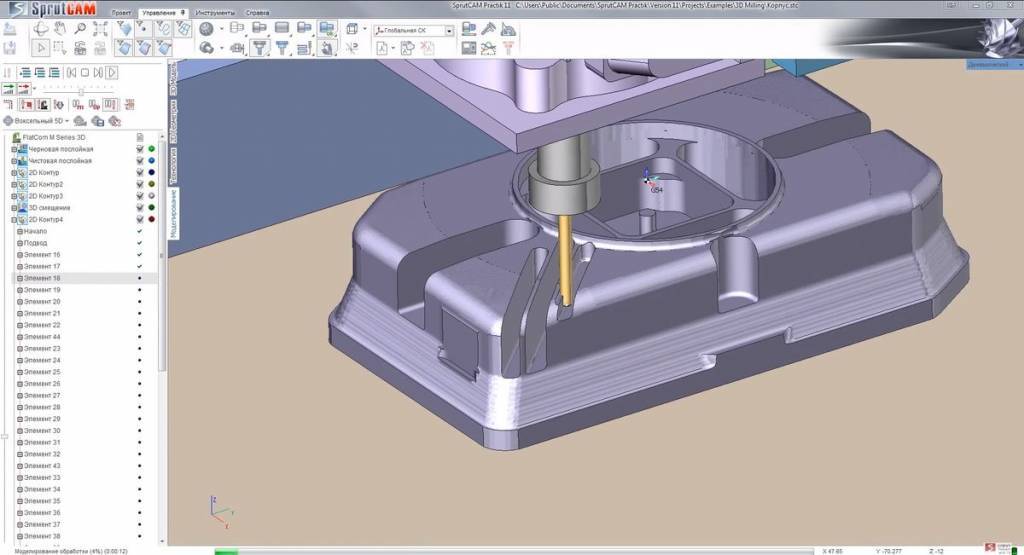Activate the zoom magnifier tool

[79, 29]
